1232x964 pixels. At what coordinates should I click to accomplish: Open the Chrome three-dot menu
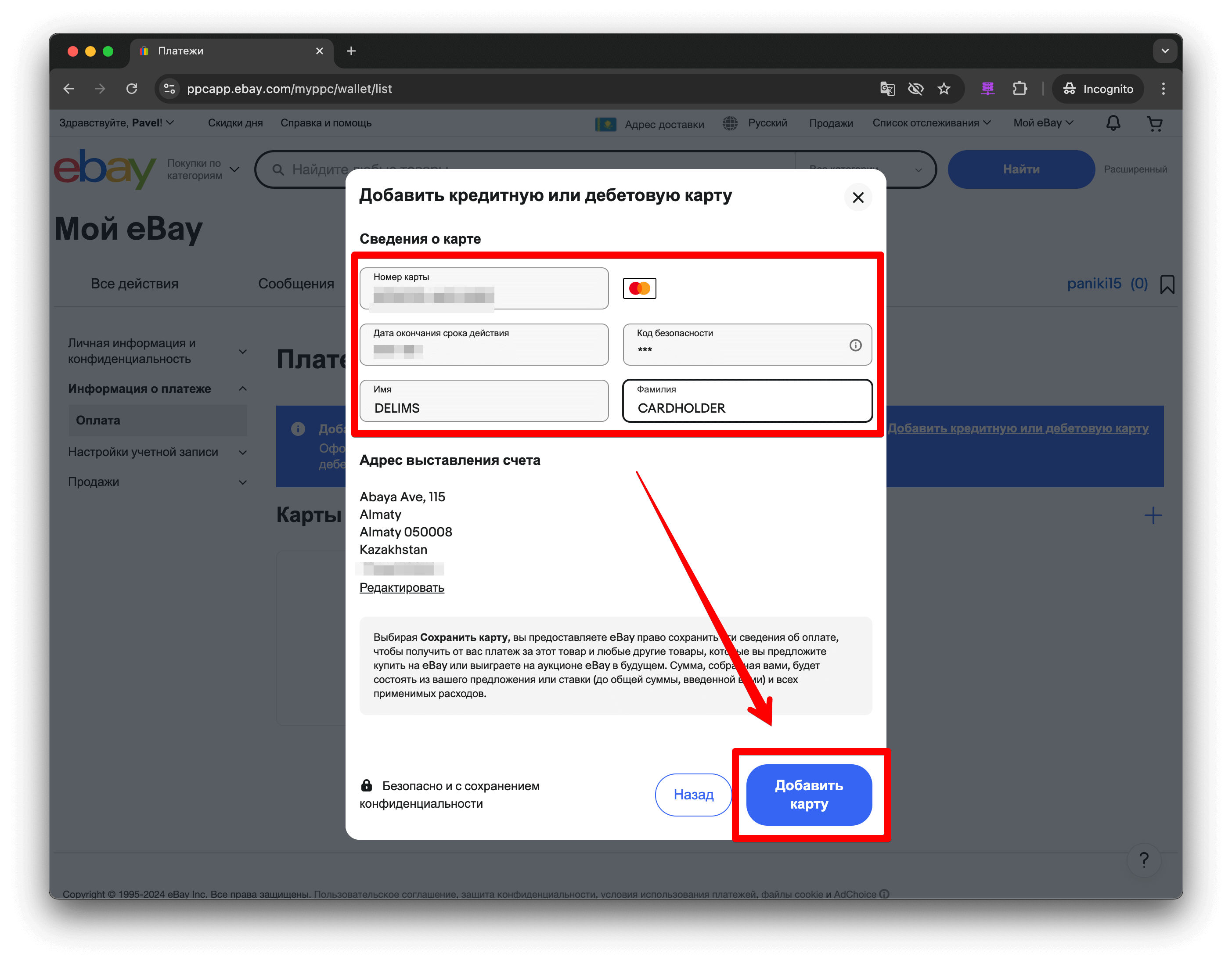pos(1163,89)
